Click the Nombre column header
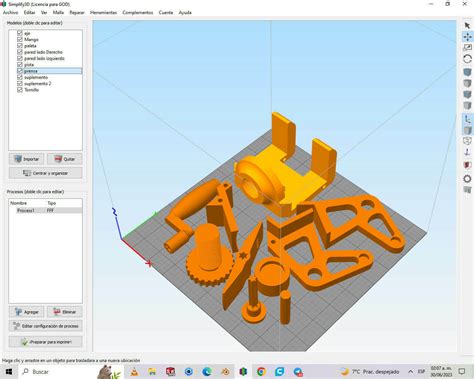Viewport: 474px width, 379px height. 18,203
